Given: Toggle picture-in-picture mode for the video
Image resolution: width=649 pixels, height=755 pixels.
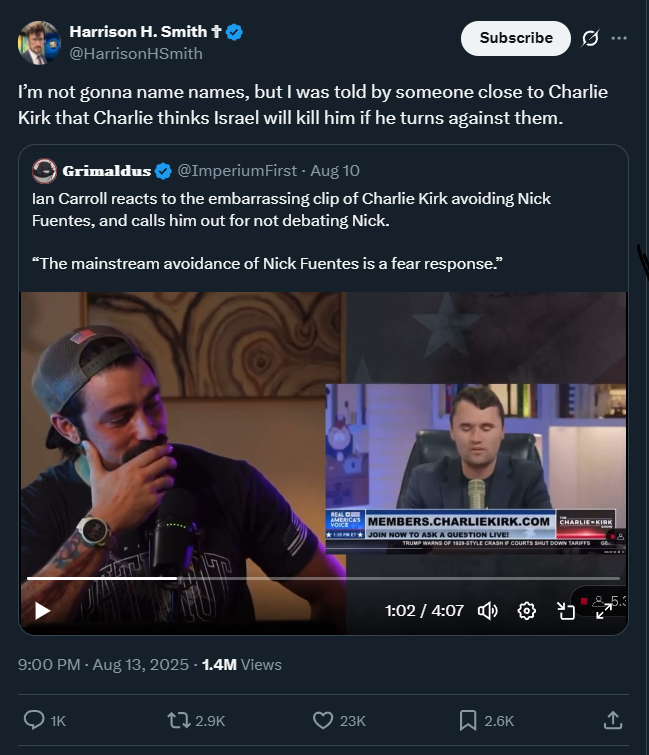Looking at the screenshot, I should pos(566,611).
